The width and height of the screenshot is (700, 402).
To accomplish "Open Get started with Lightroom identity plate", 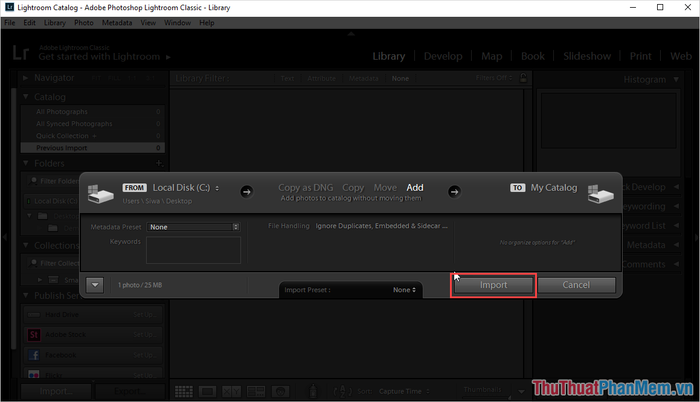I will tap(104, 57).
